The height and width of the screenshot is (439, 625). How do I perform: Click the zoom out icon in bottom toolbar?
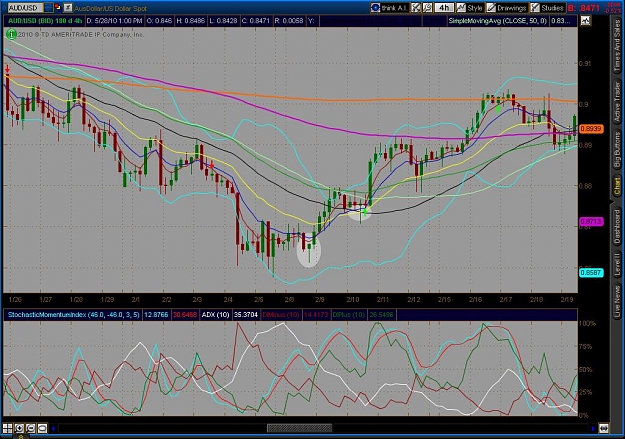[x=31, y=429]
